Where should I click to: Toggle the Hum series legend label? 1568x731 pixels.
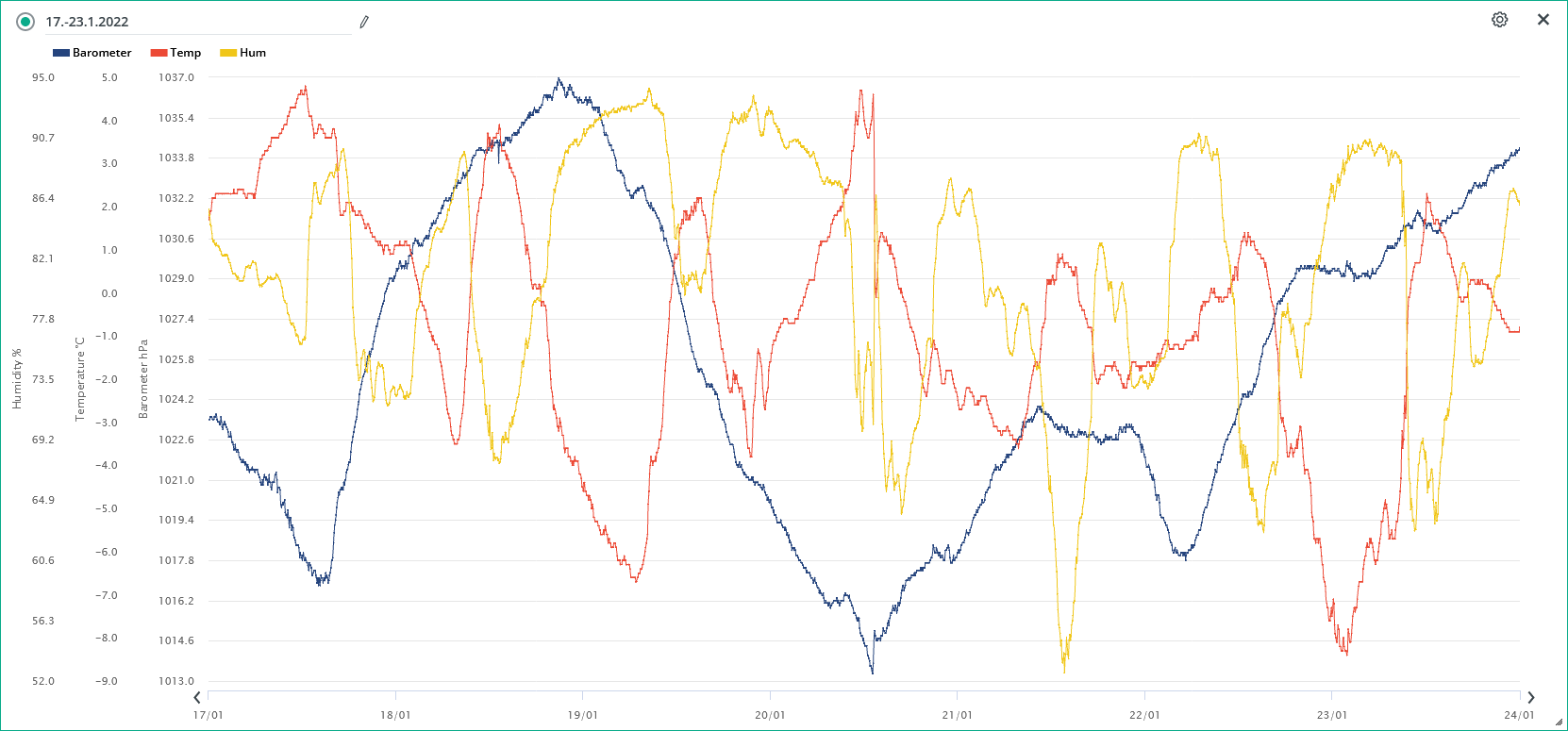[x=253, y=53]
